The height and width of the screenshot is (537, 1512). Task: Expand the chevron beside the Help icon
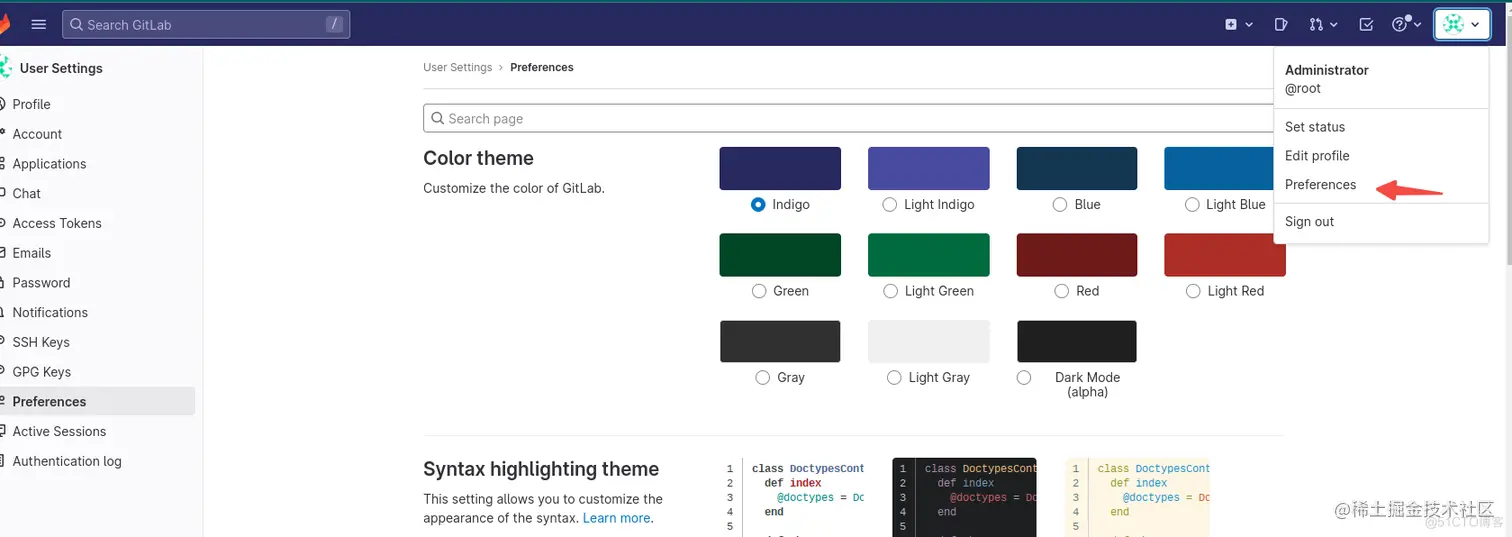[1418, 25]
